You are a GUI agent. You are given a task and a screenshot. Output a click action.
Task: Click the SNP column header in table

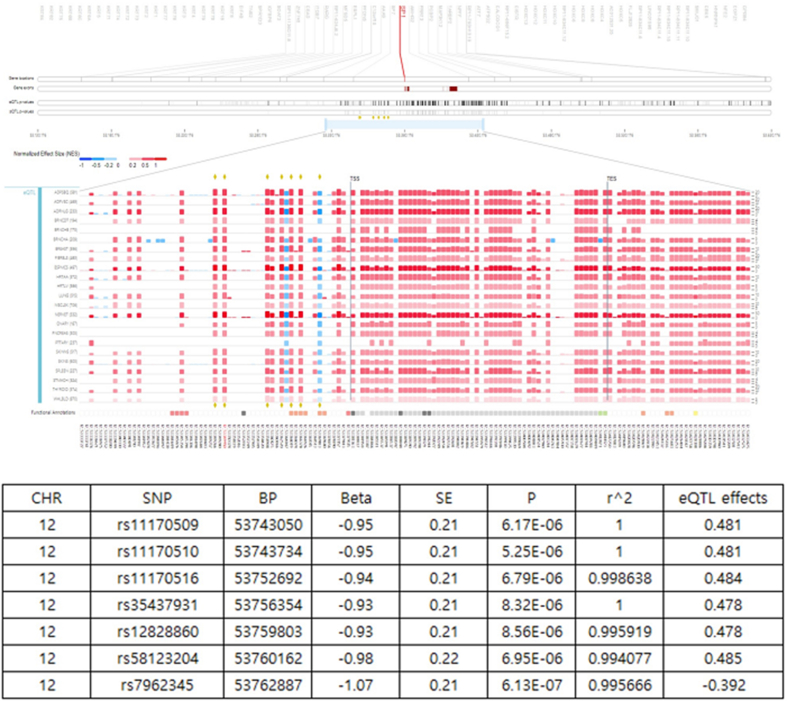coord(157,498)
